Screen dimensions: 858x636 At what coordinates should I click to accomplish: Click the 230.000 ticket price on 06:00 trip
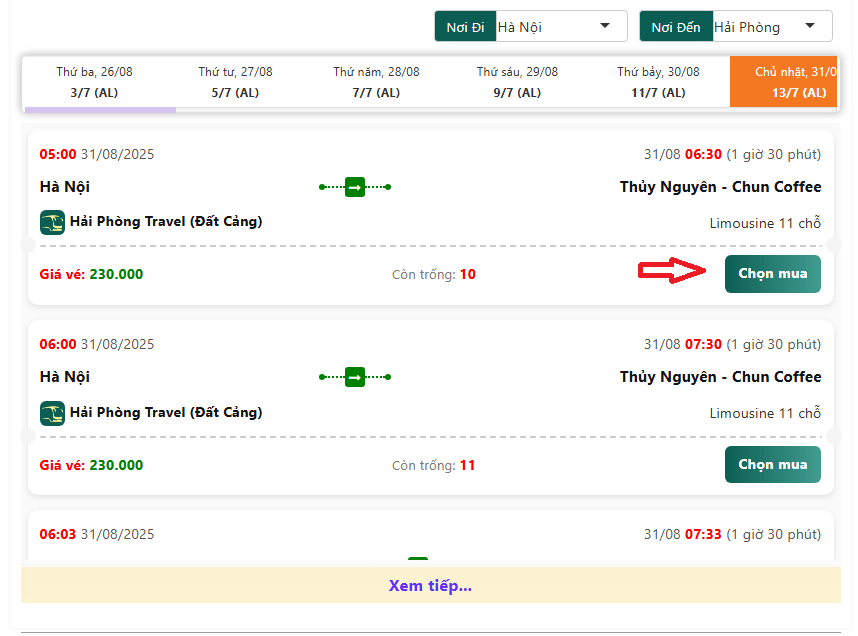[116, 465]
